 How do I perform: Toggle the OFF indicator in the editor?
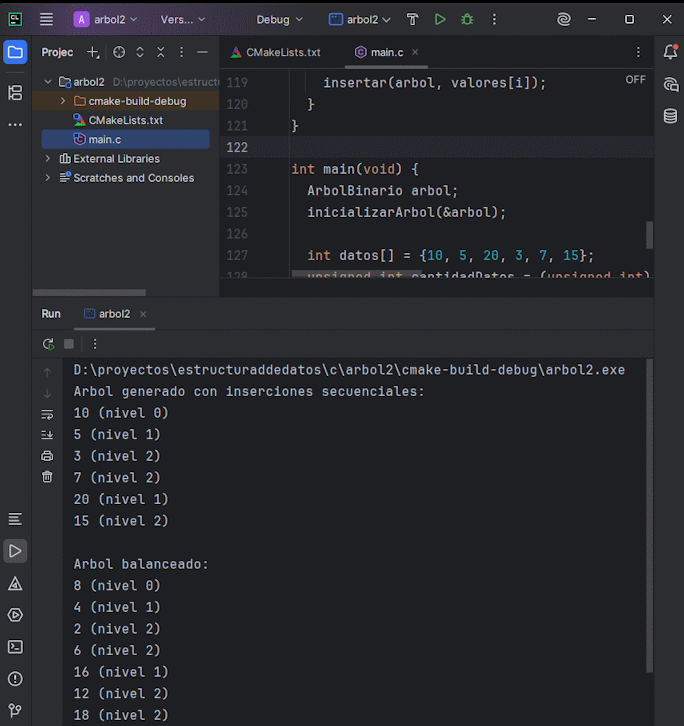click(x=636, y=80)
